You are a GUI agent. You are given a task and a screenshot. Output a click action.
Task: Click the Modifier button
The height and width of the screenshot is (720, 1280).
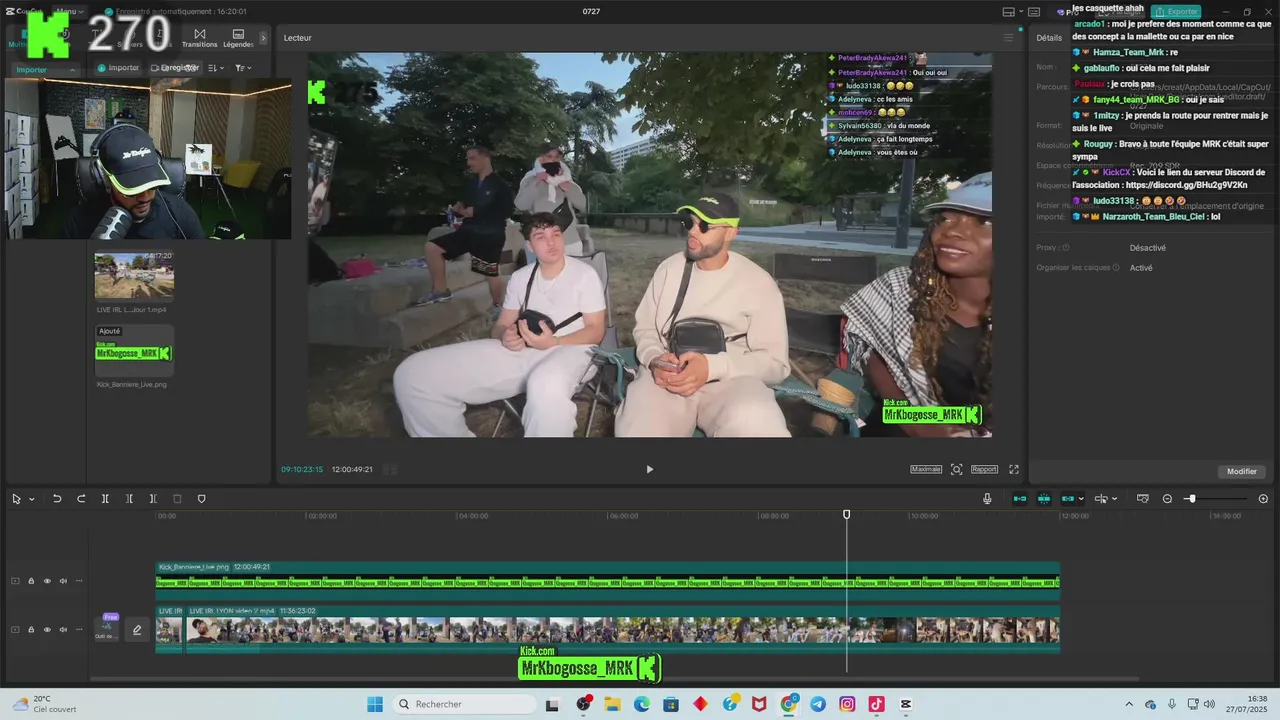coord(1241,471)
